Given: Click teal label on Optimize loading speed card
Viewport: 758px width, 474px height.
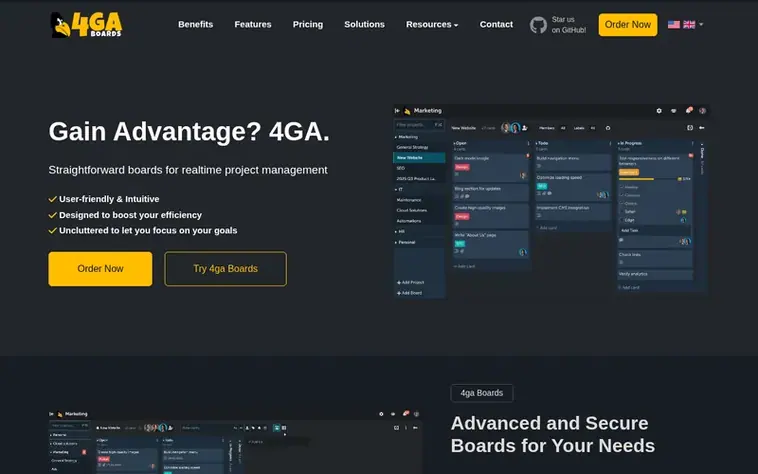Looking at the screenshot, I should point(542,186).
